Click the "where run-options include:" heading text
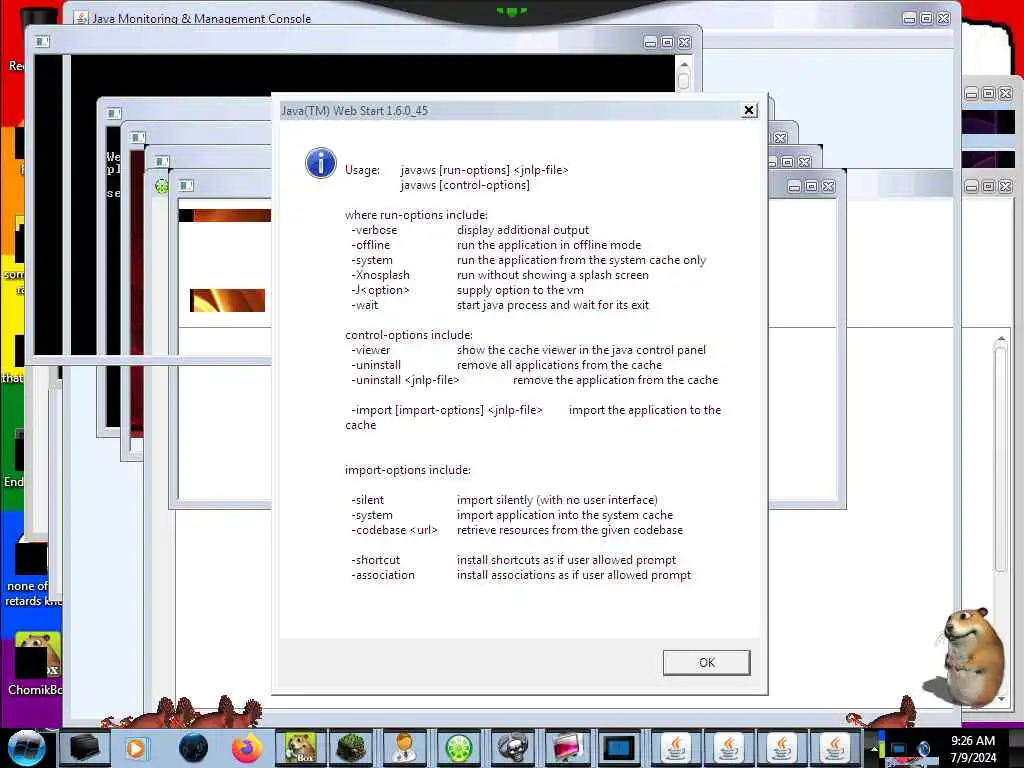 tap(416, 215)
